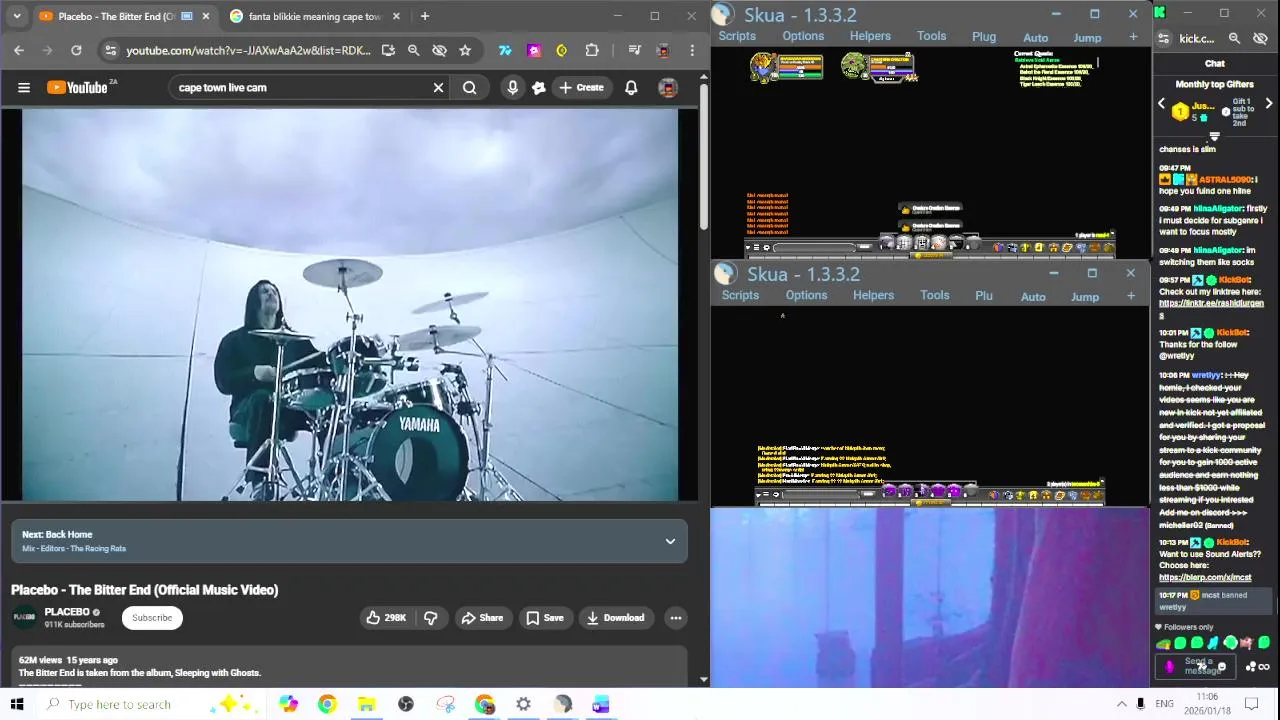The image size is (1280, 720).
Task: Open Scripts menu in the lower Skua window
Action: pos(740,295)
